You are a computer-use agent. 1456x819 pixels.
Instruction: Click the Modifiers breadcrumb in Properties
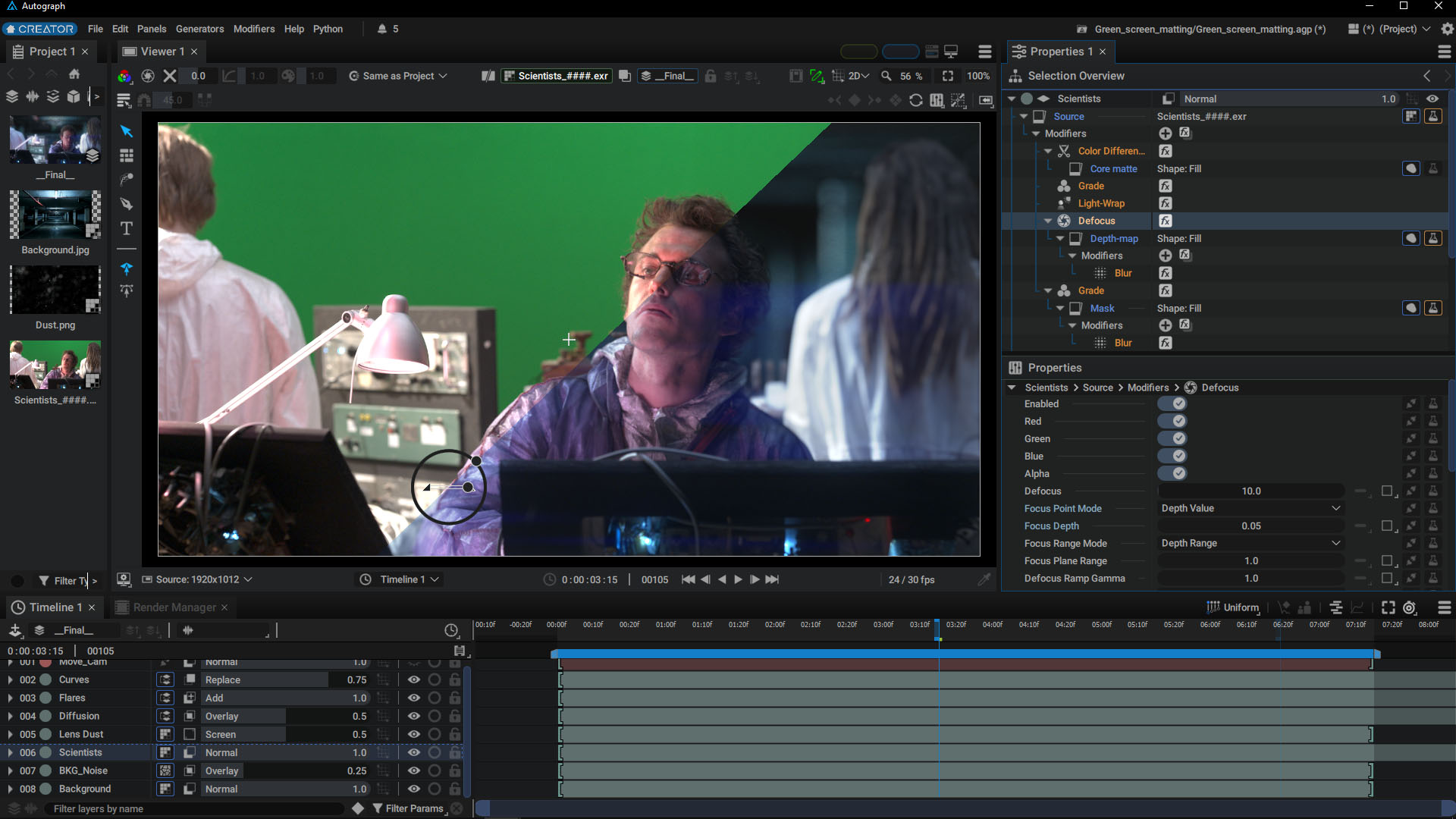click(1147, 388)
